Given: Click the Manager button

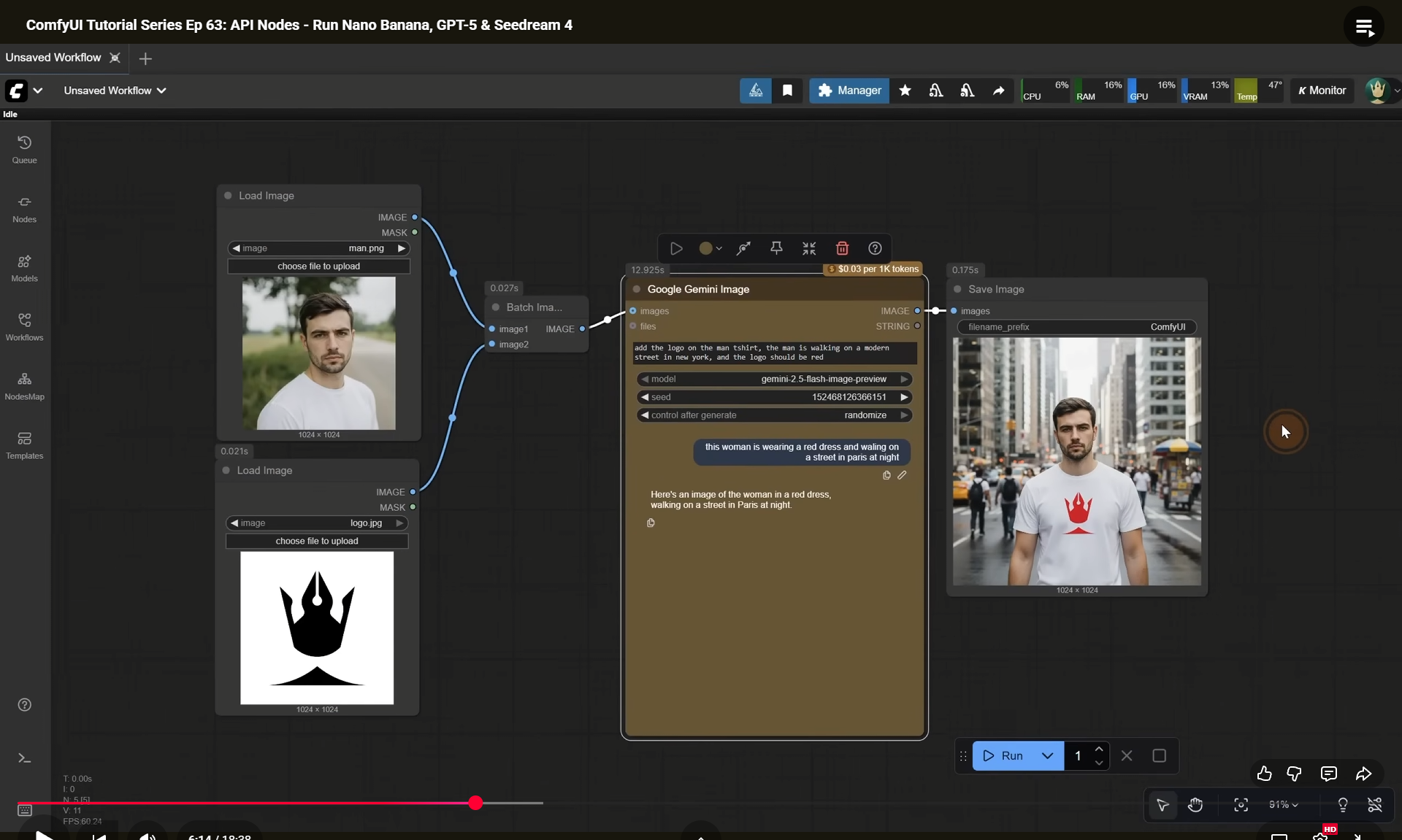Looking at the screenshot, I should 849,90.
